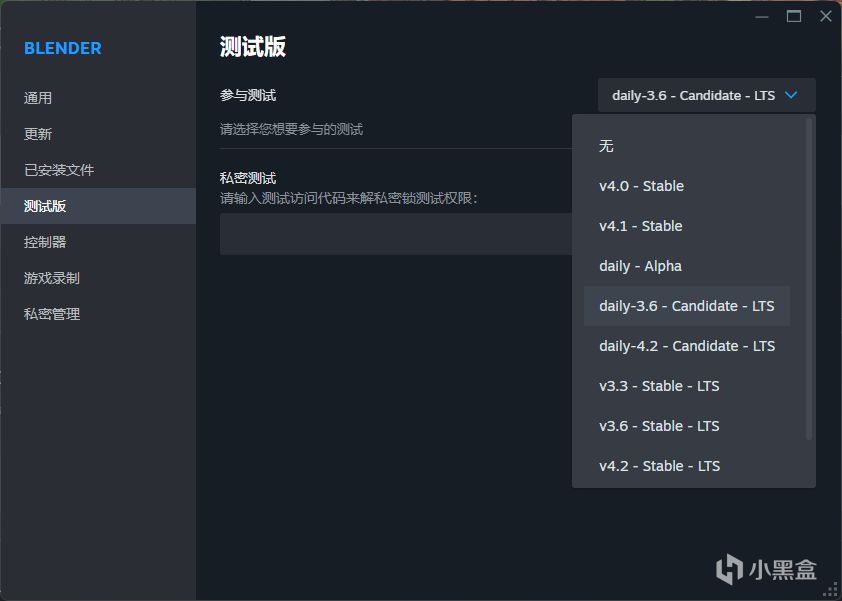Switch to the 控制器 section
This screenshot has width=842, height=601.
click(46, 242)
